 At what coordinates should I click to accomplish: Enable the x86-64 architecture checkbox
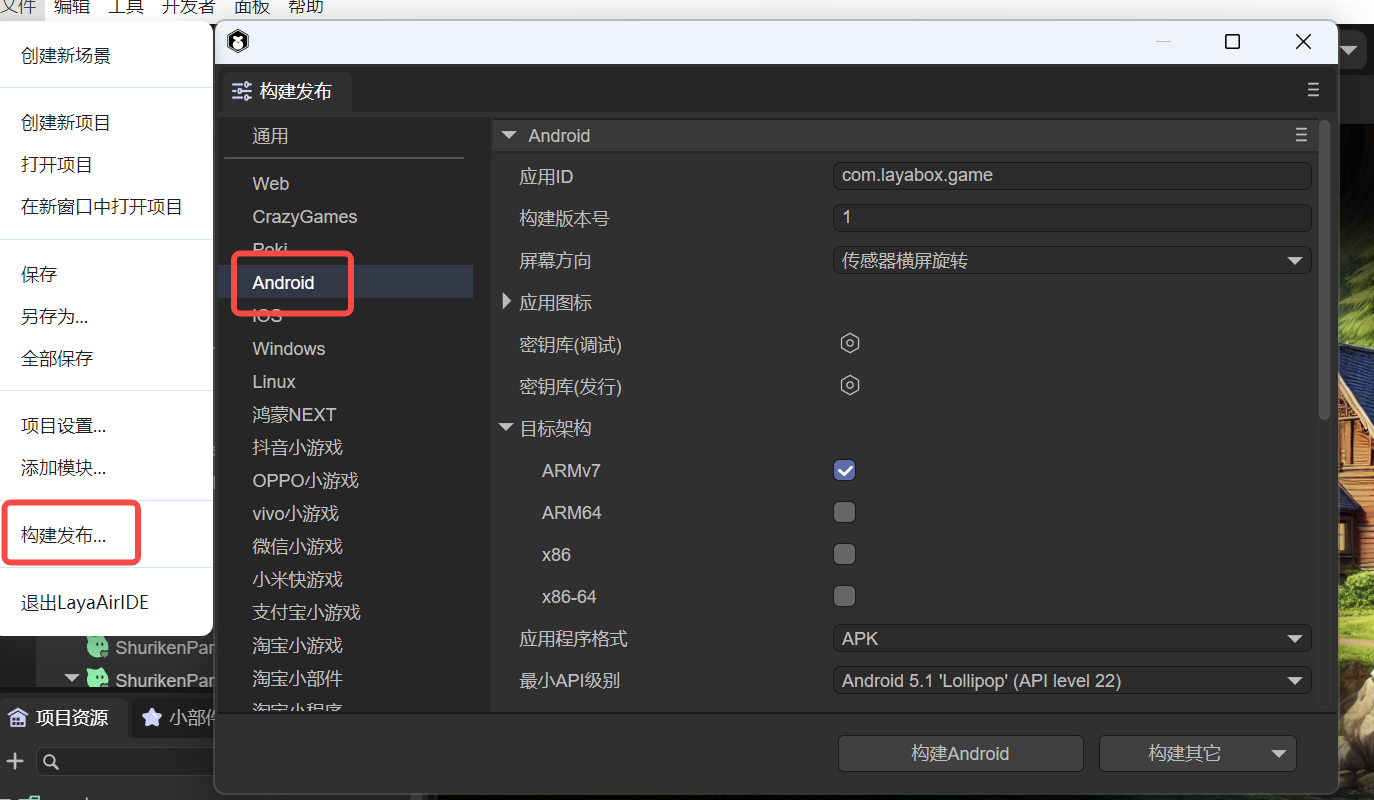[x=844, y=597]
